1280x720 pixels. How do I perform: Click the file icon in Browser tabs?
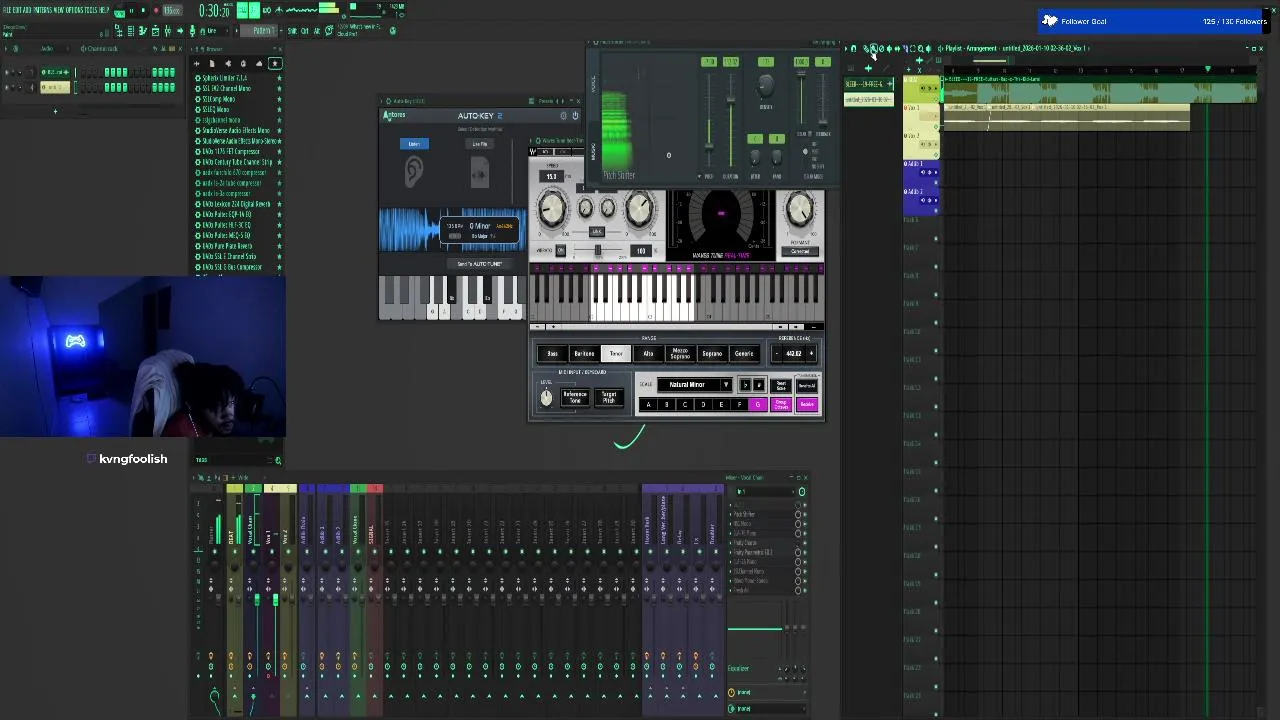click(x=211, y=64)
